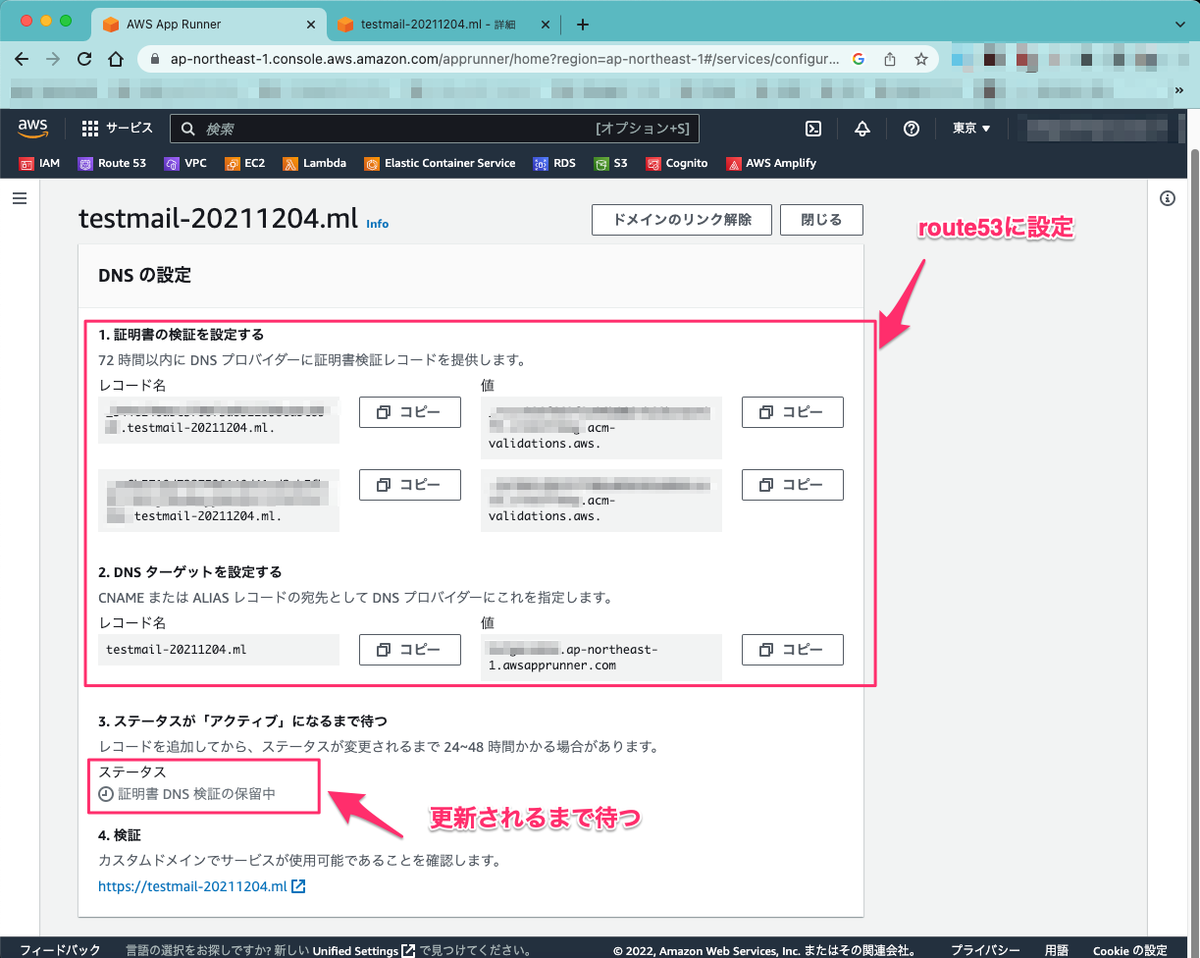Open the サービス grid menu

click(117, 128)
